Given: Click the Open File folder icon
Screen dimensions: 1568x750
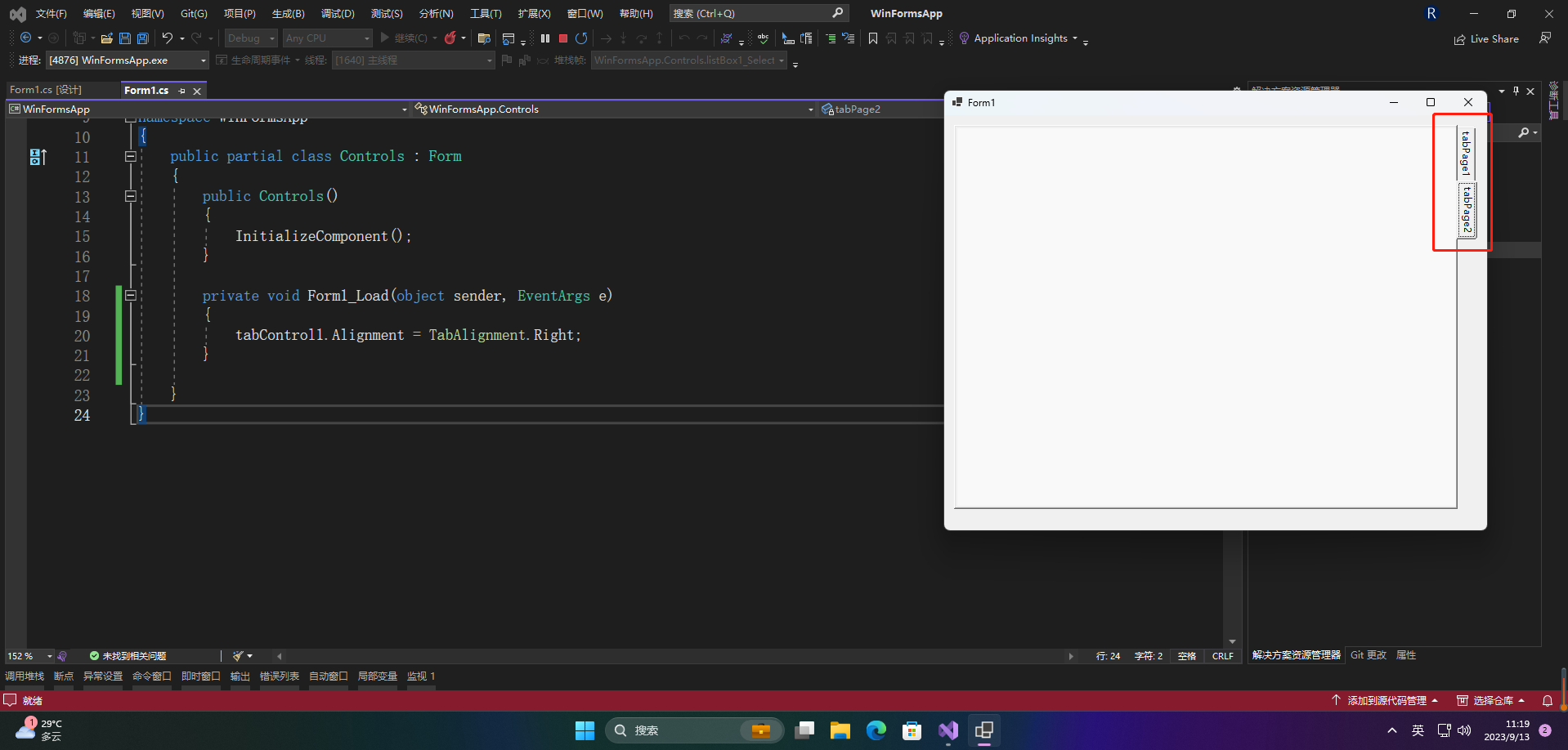Looking at the screenshot, I should click(x=106, y=38).
